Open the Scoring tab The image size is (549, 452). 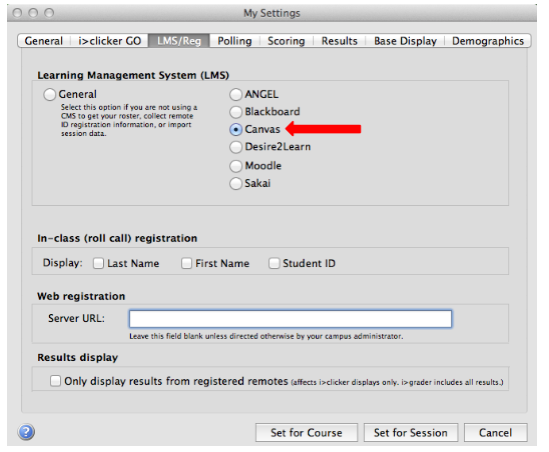286,41
